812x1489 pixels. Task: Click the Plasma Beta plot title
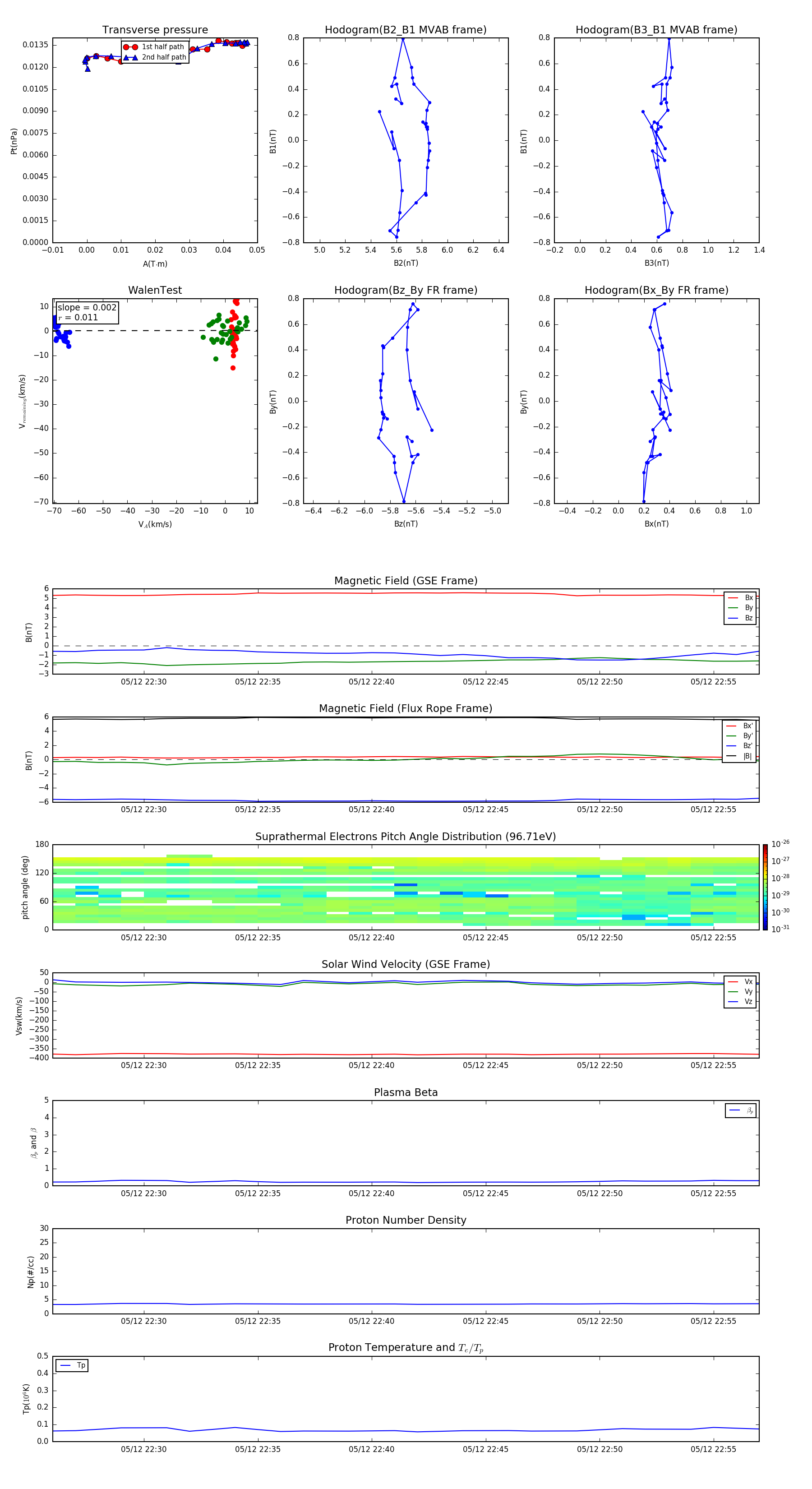pyautogui.click(x=406, y=1092)
